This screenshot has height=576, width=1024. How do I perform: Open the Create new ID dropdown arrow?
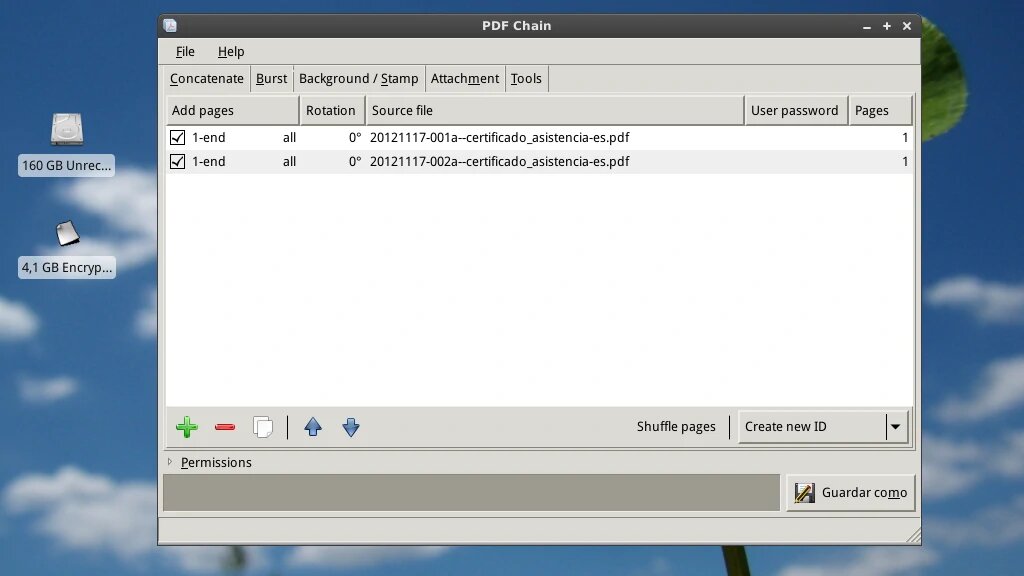point(895,426)
